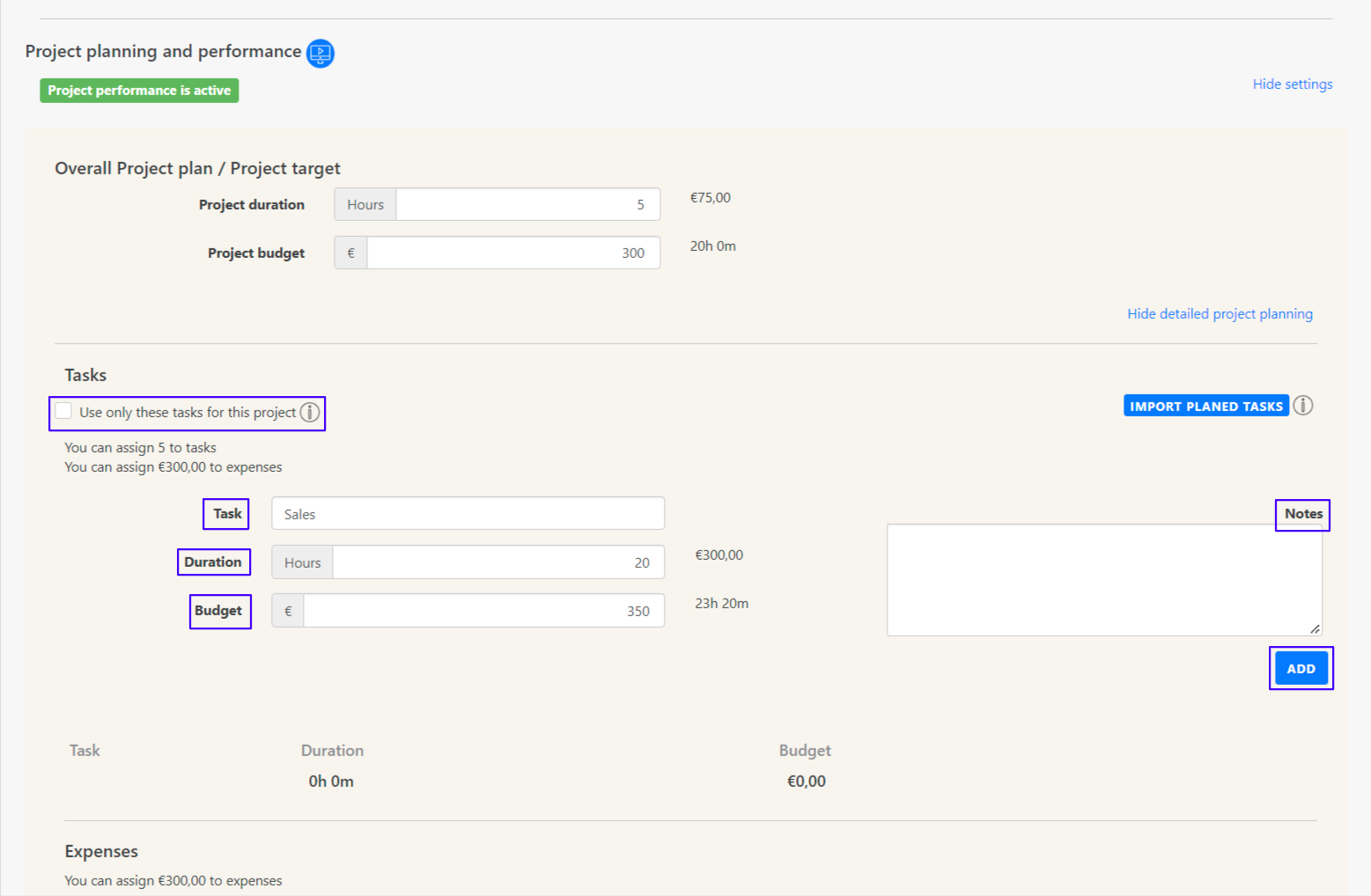Click the € prefix on the task budget field
Image resolution: width=1371 pixels, height=896 pixels.
287,610
